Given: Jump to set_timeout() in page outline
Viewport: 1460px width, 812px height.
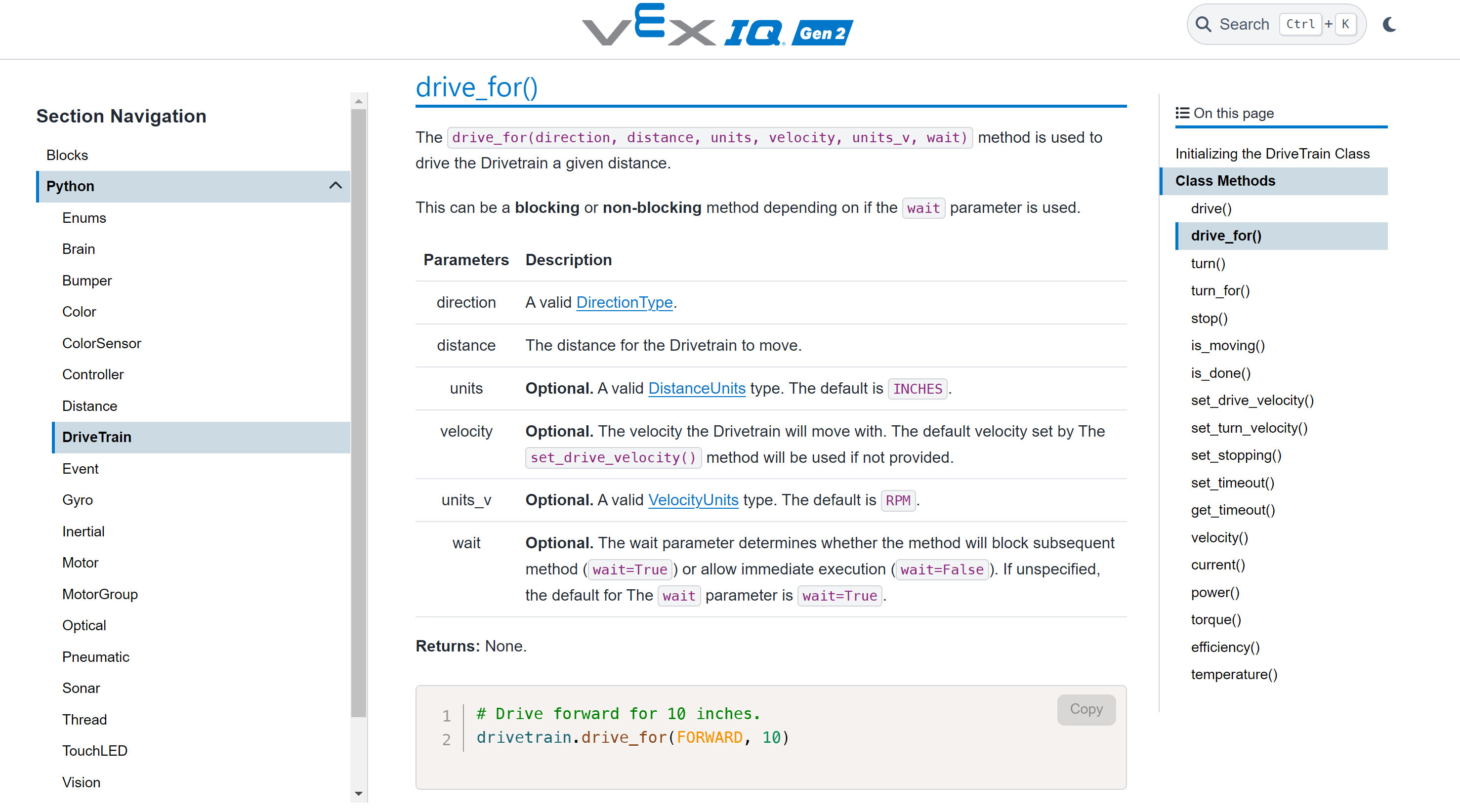Looking at the screenshot, I should (1232, 482).
